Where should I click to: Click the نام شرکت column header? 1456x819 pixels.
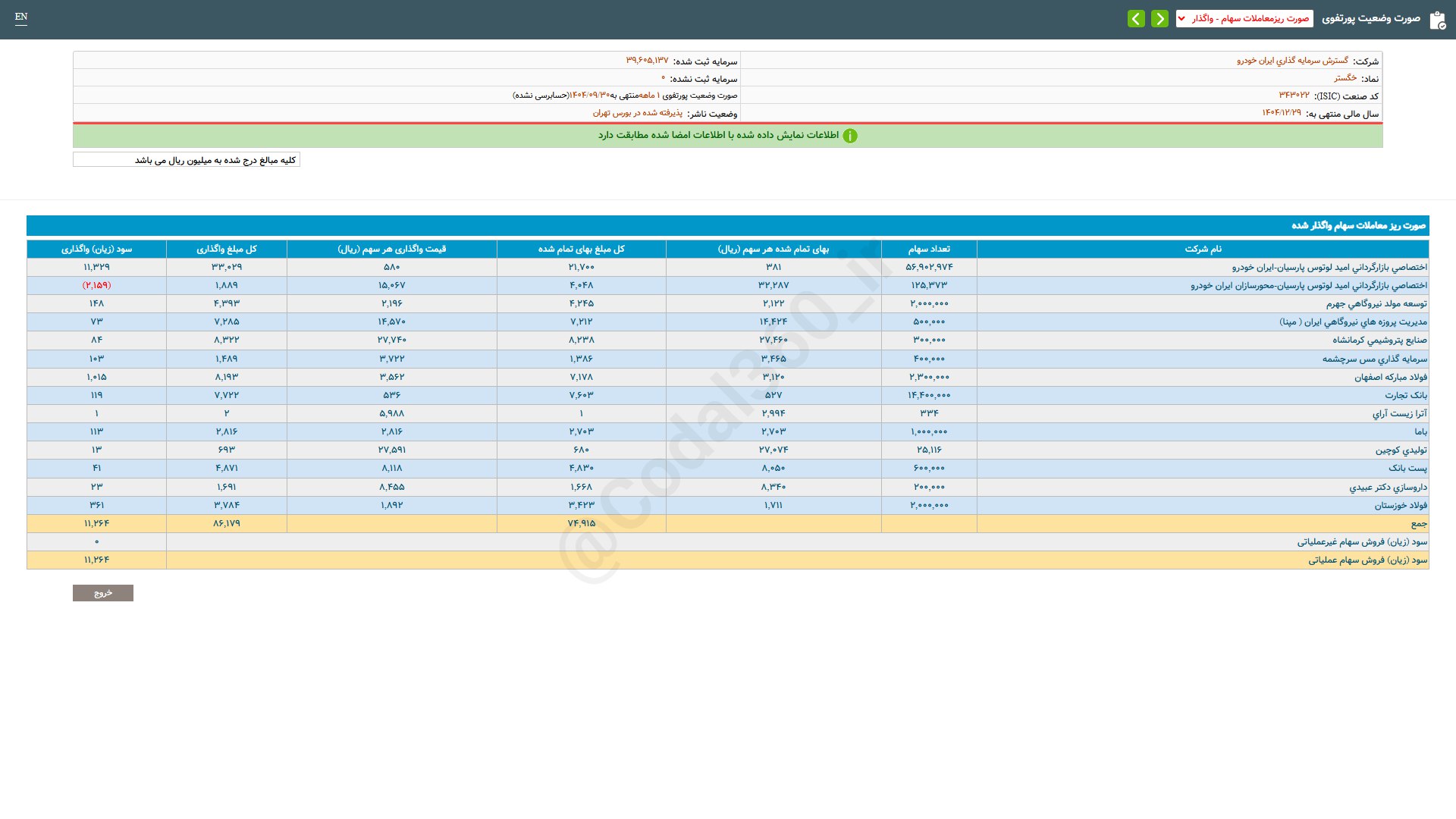(x=1203, y=249)
